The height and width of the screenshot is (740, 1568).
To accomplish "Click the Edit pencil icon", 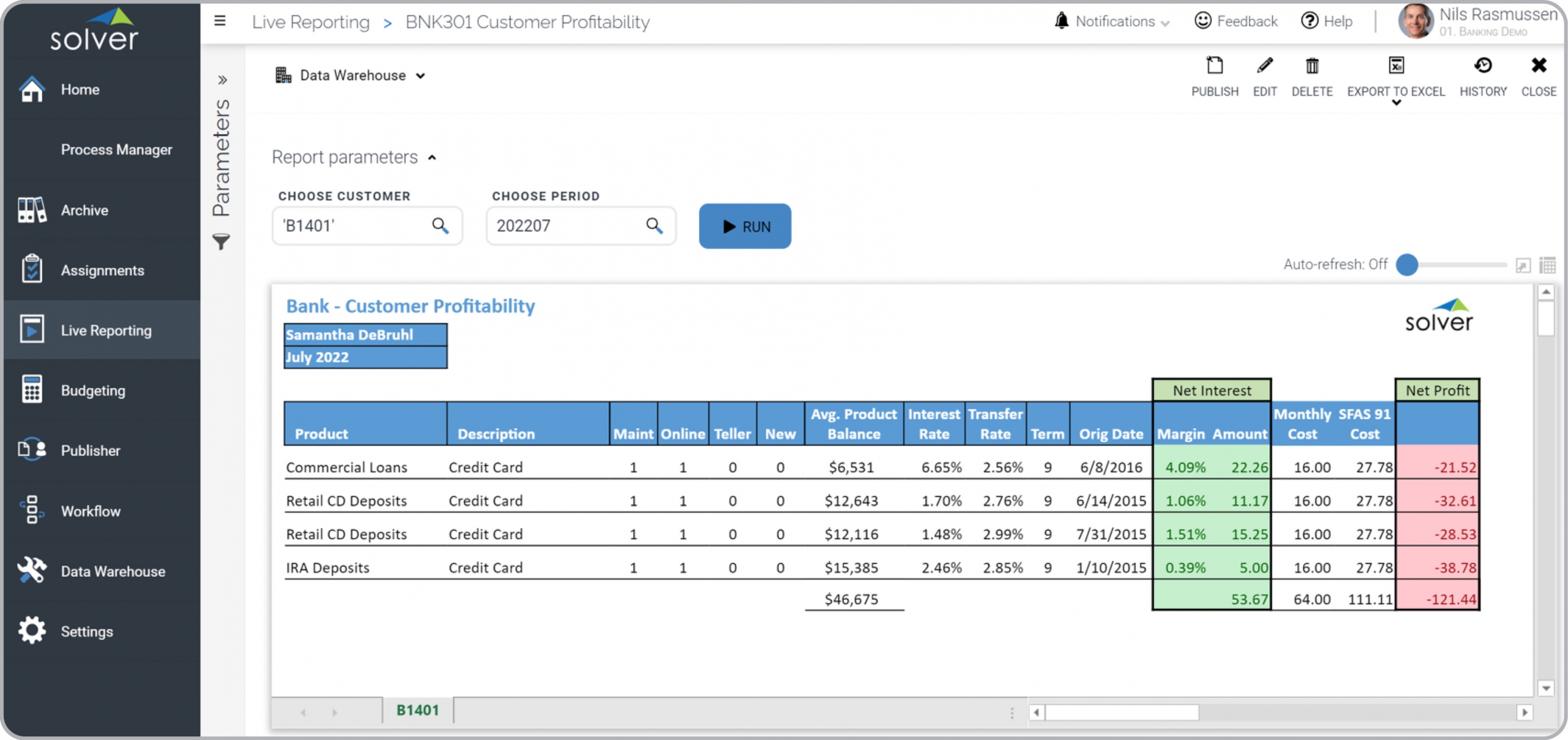I will coord(1264,66).
